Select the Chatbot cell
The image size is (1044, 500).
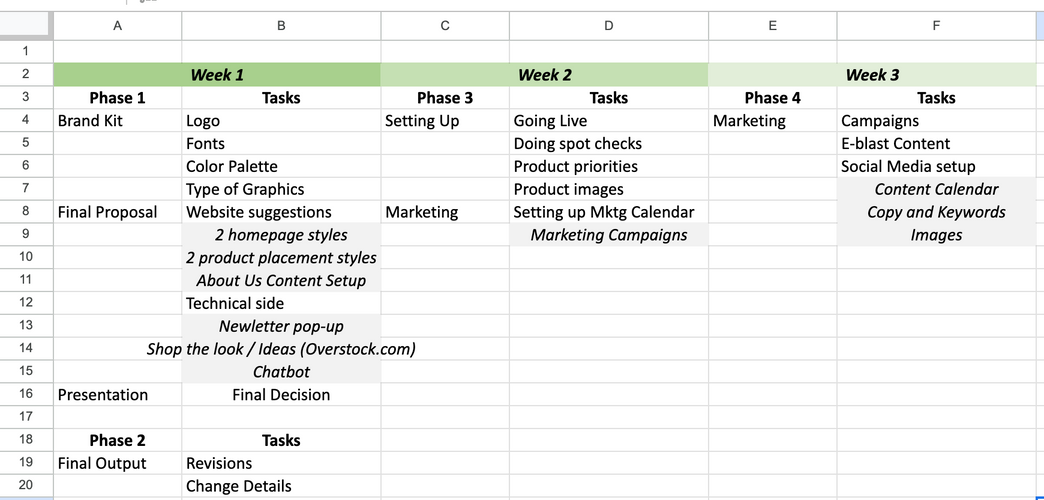click(x=281, y=372)
